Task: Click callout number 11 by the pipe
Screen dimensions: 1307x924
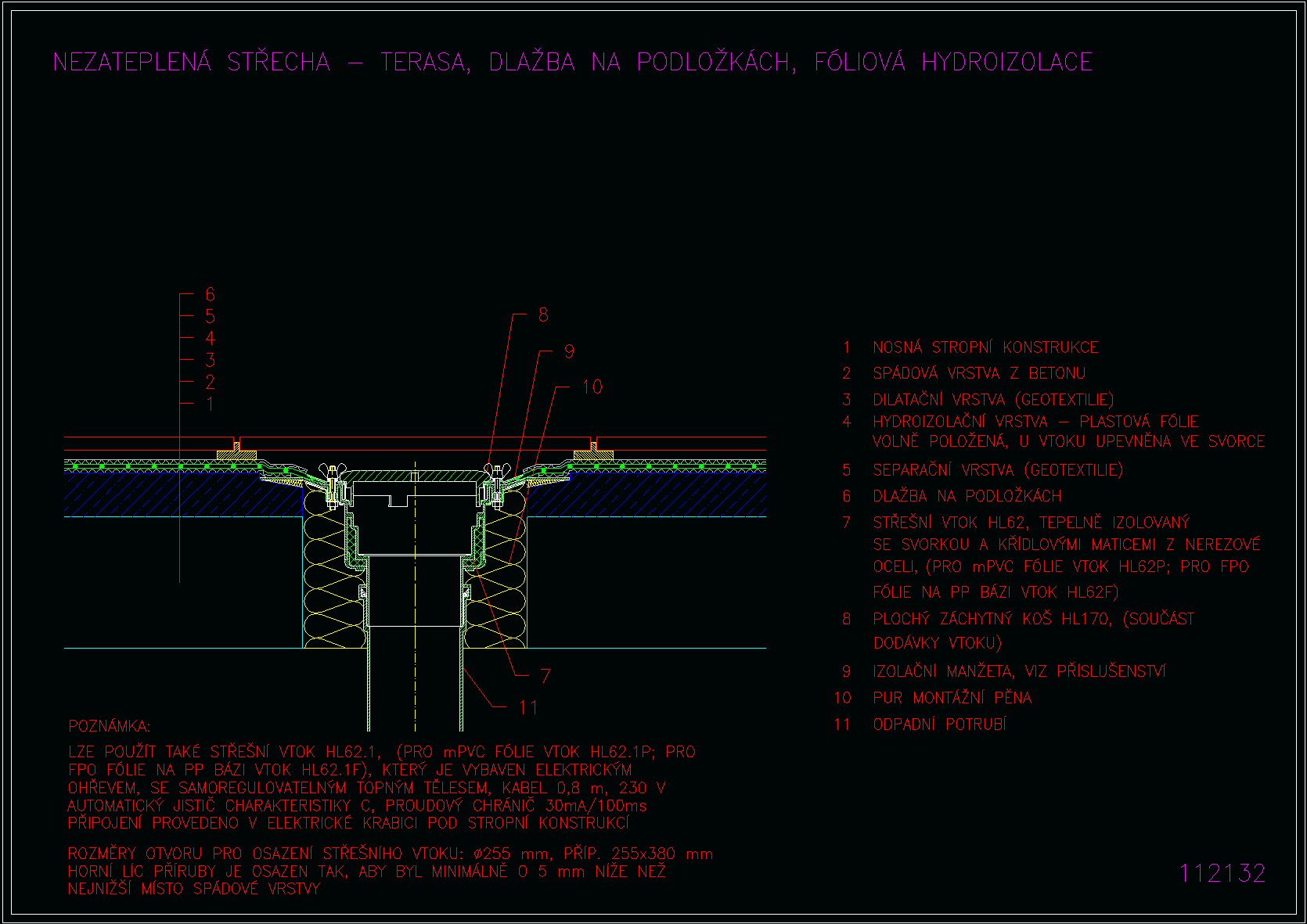Action: tap(528, 708)
